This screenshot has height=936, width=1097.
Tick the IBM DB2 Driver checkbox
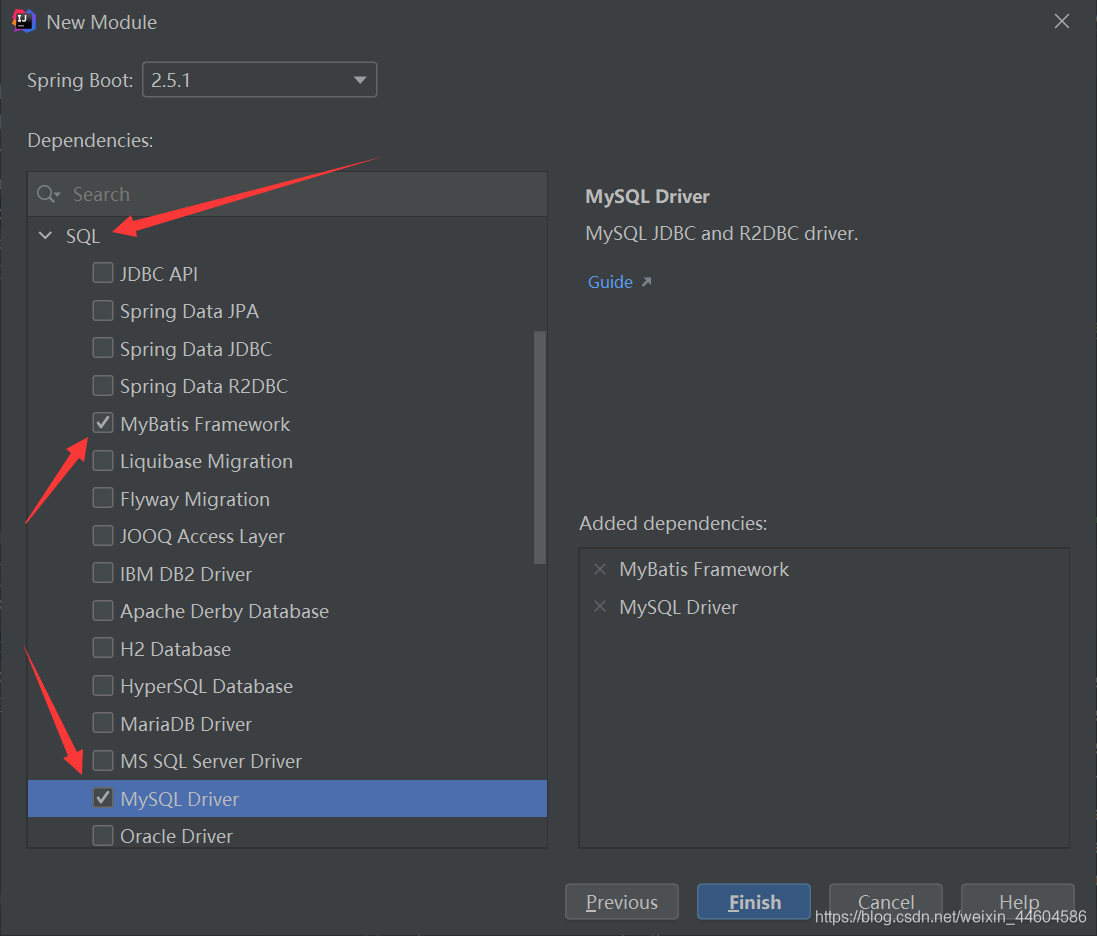pos(103,573)
